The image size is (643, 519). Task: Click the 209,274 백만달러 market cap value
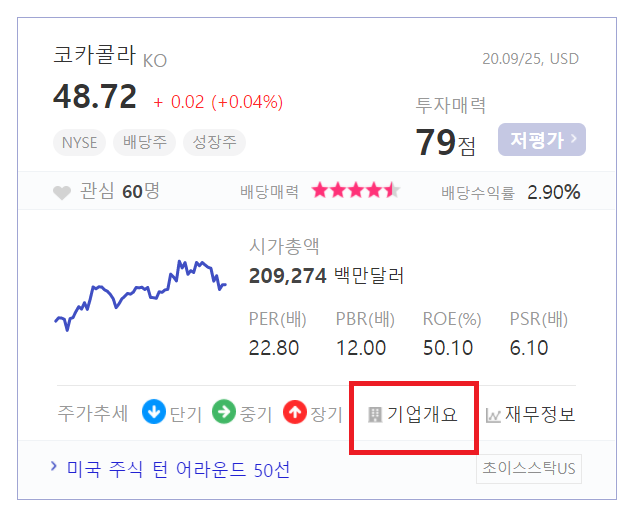(326, 275)
